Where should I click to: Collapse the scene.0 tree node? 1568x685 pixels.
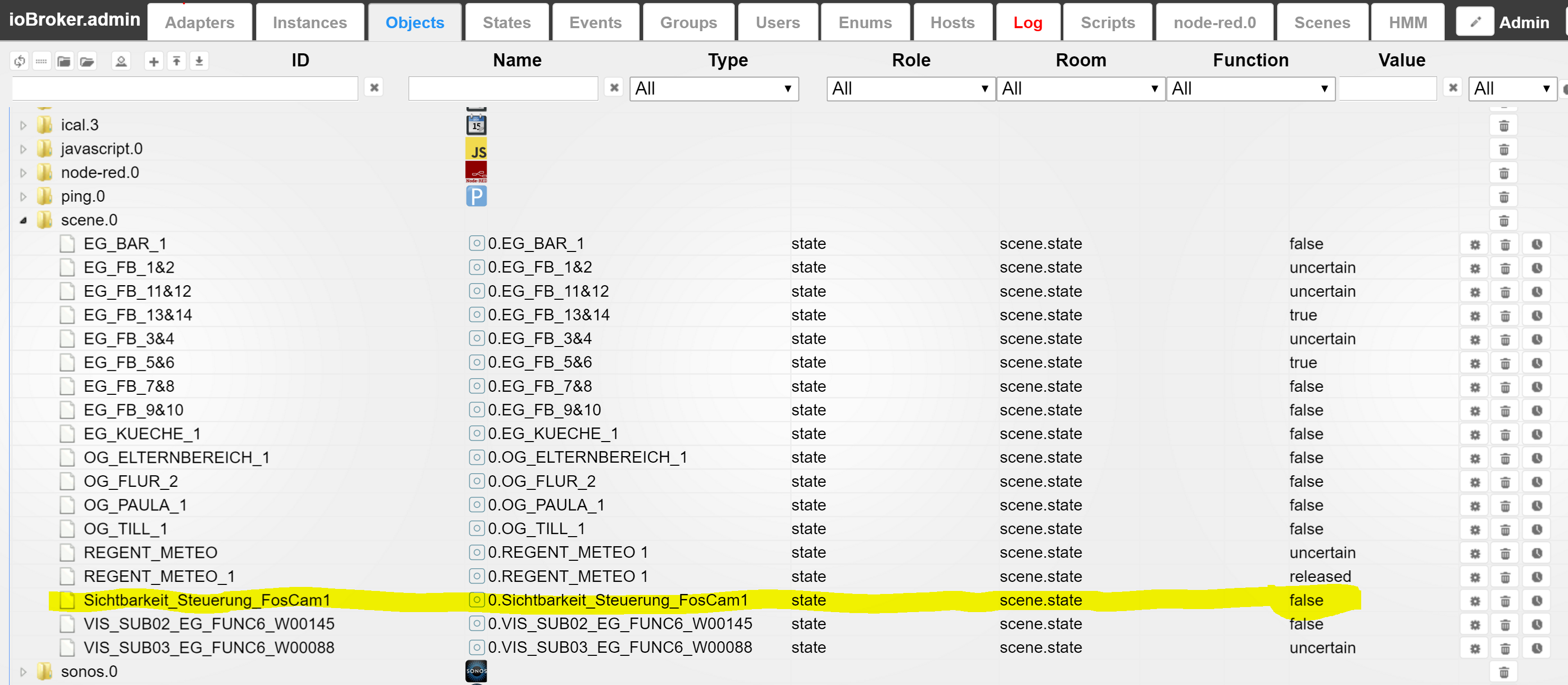(23, 220)
